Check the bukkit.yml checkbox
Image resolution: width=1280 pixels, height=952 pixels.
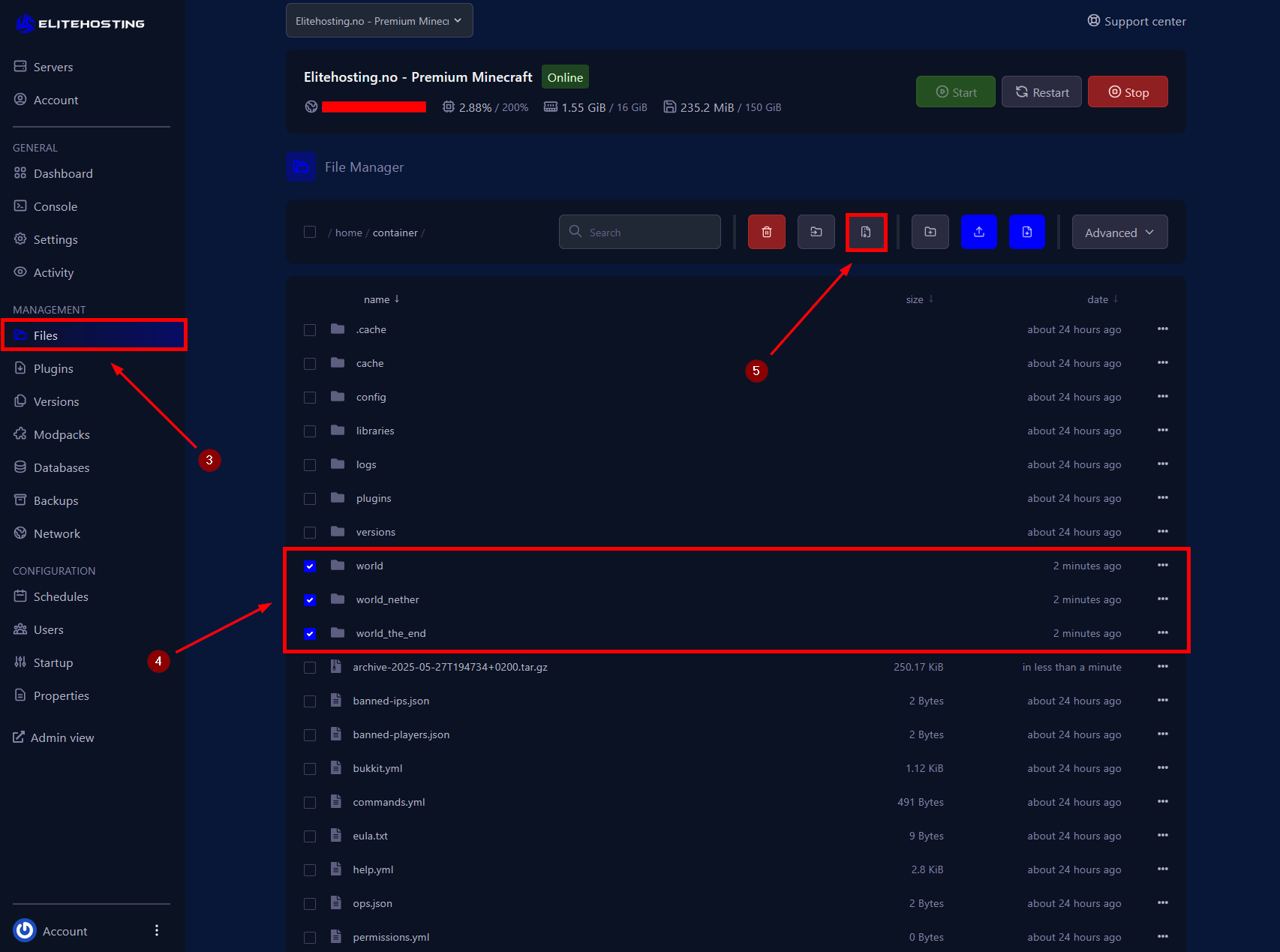pos(310,769)
